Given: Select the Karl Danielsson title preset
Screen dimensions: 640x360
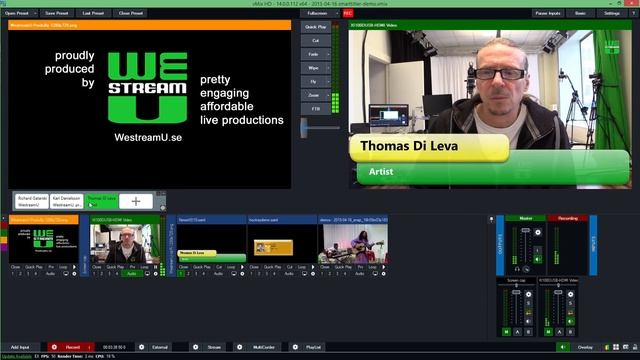Looking at the screenshot, I should pos(67,201).
